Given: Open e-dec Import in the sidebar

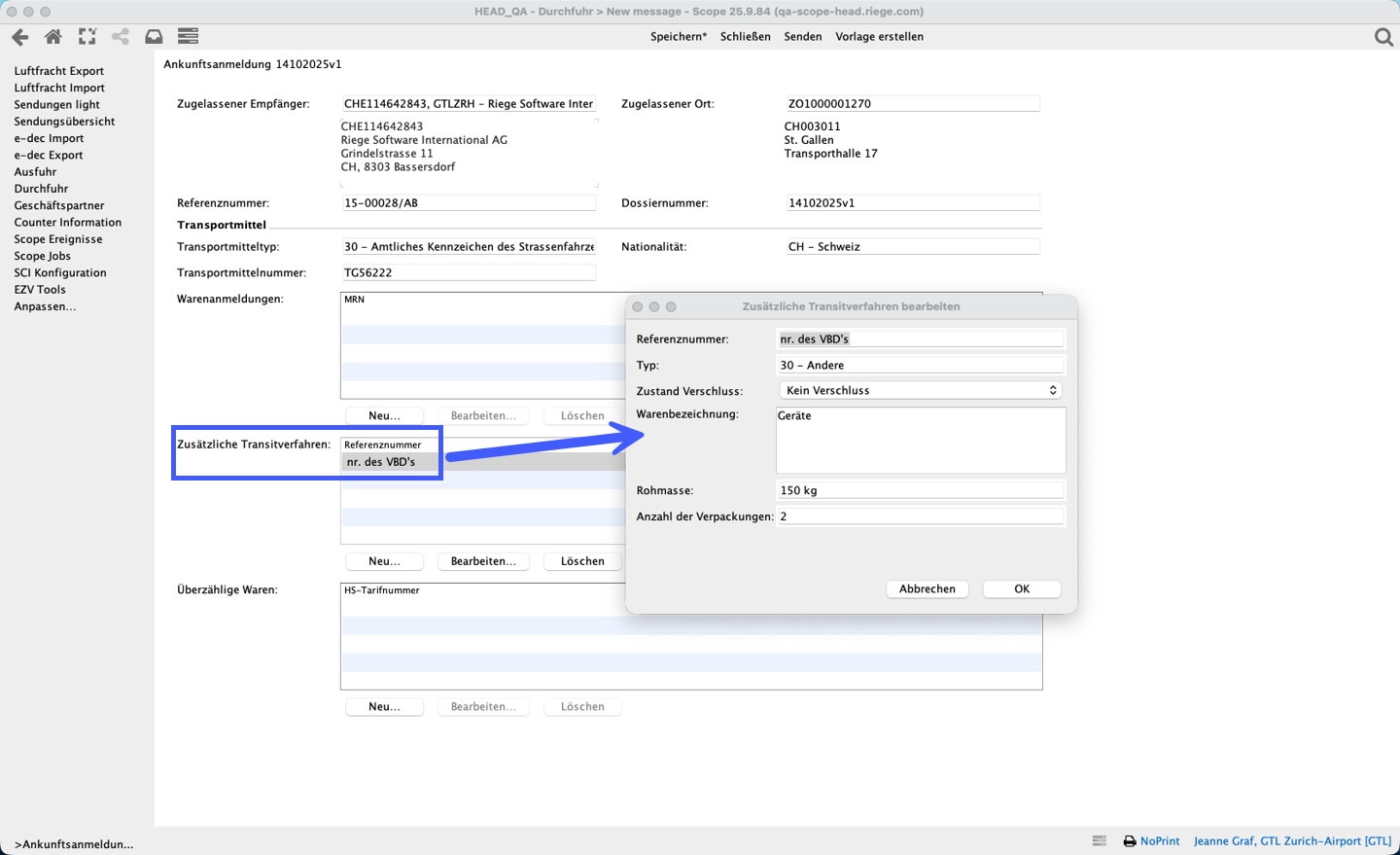Looking at the screenshot, I should [x=49, y=138].
